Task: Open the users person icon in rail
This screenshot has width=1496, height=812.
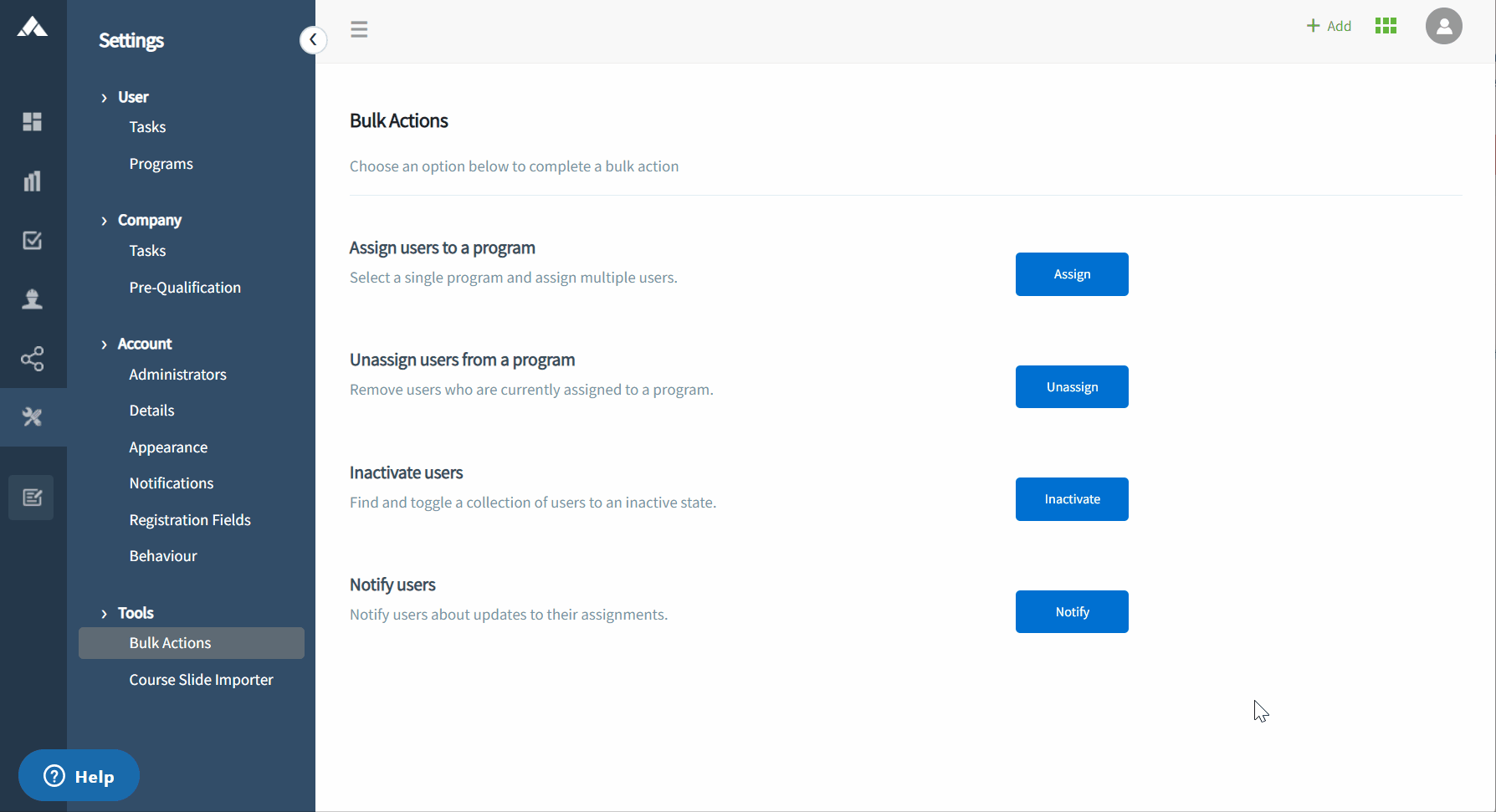Action: (32, 299)
